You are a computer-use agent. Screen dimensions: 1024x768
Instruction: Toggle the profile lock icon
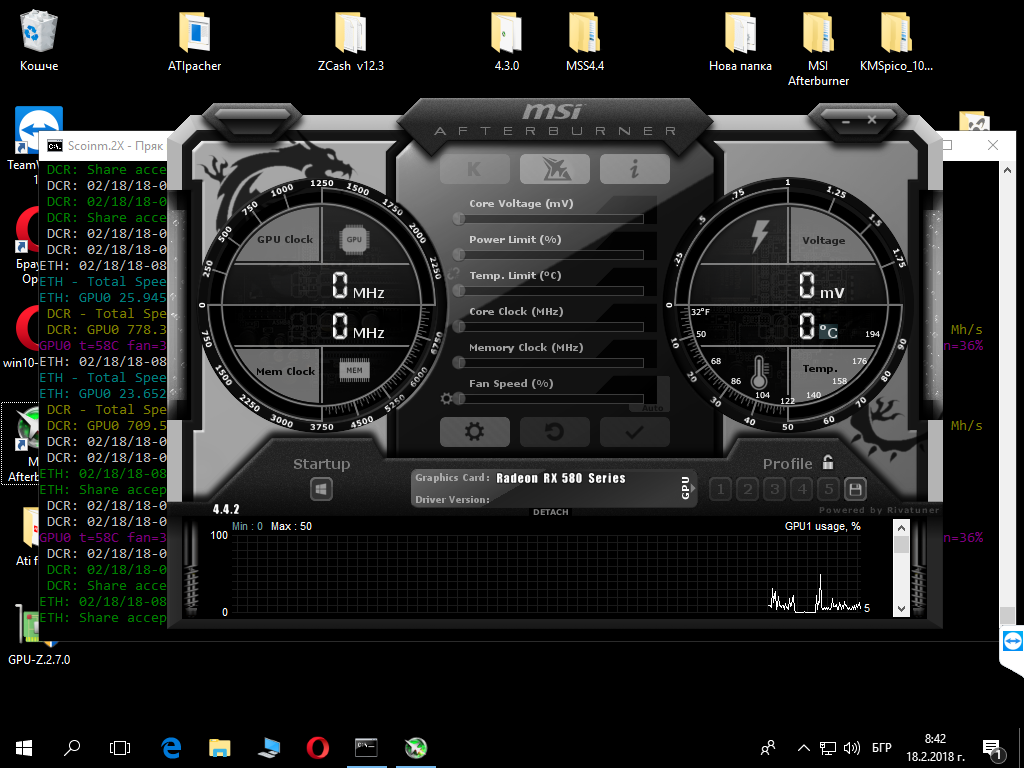click(x=828, y=462)
